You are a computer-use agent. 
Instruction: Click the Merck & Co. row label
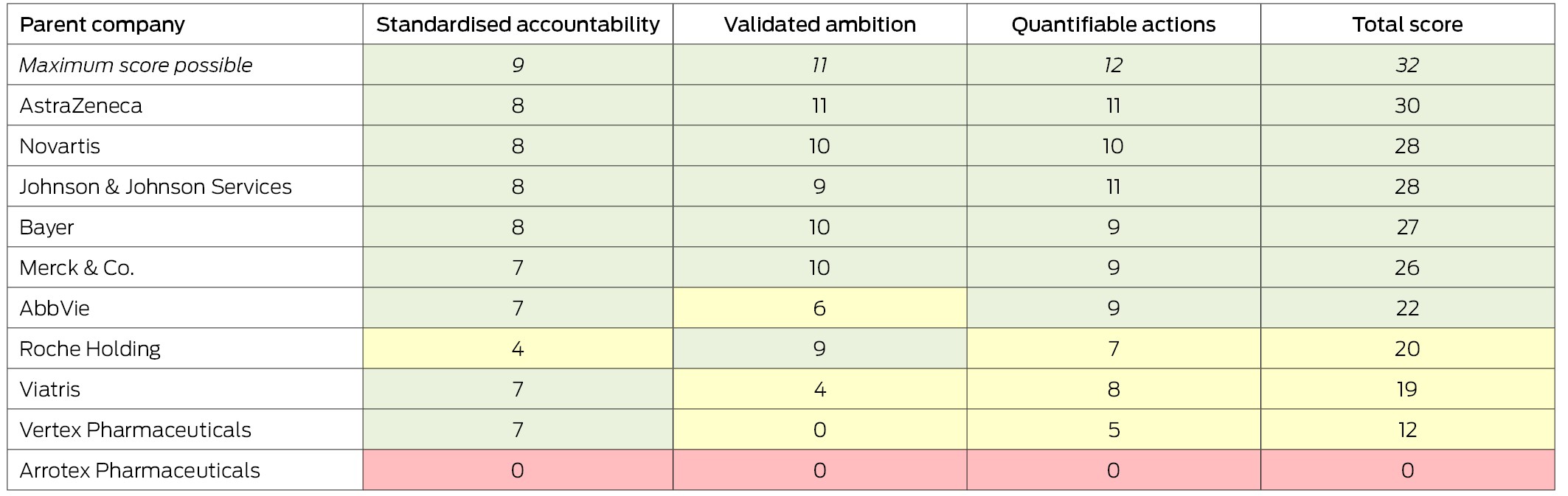[77, 268]
